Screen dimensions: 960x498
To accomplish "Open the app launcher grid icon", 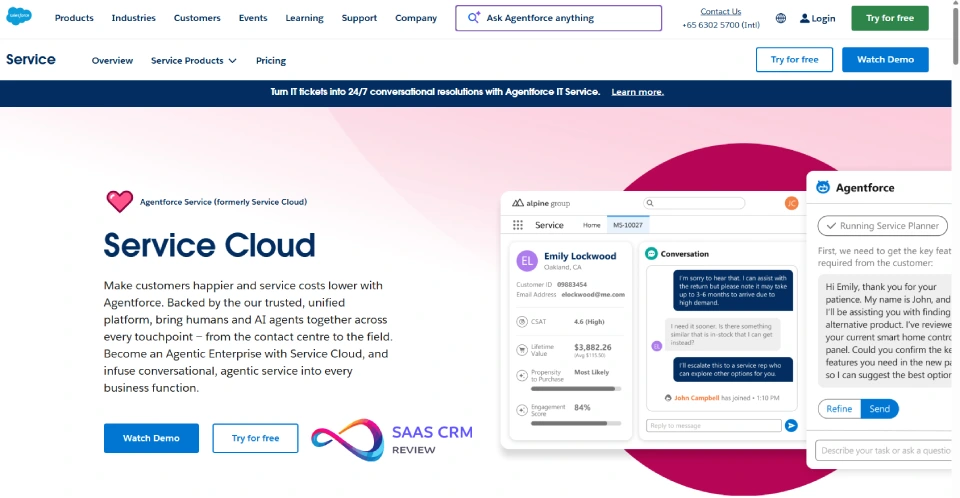I will 518,225.
